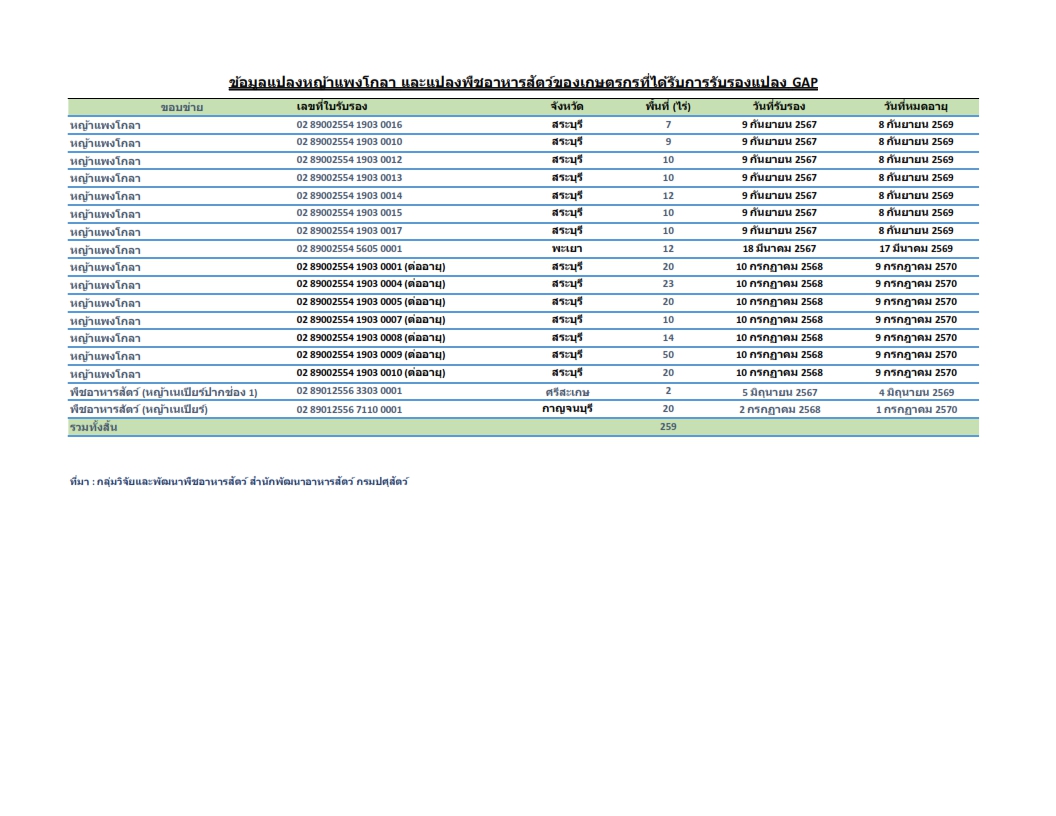Select the วันที่รับรอง column header
The image size is (1056, 816).
779,106
